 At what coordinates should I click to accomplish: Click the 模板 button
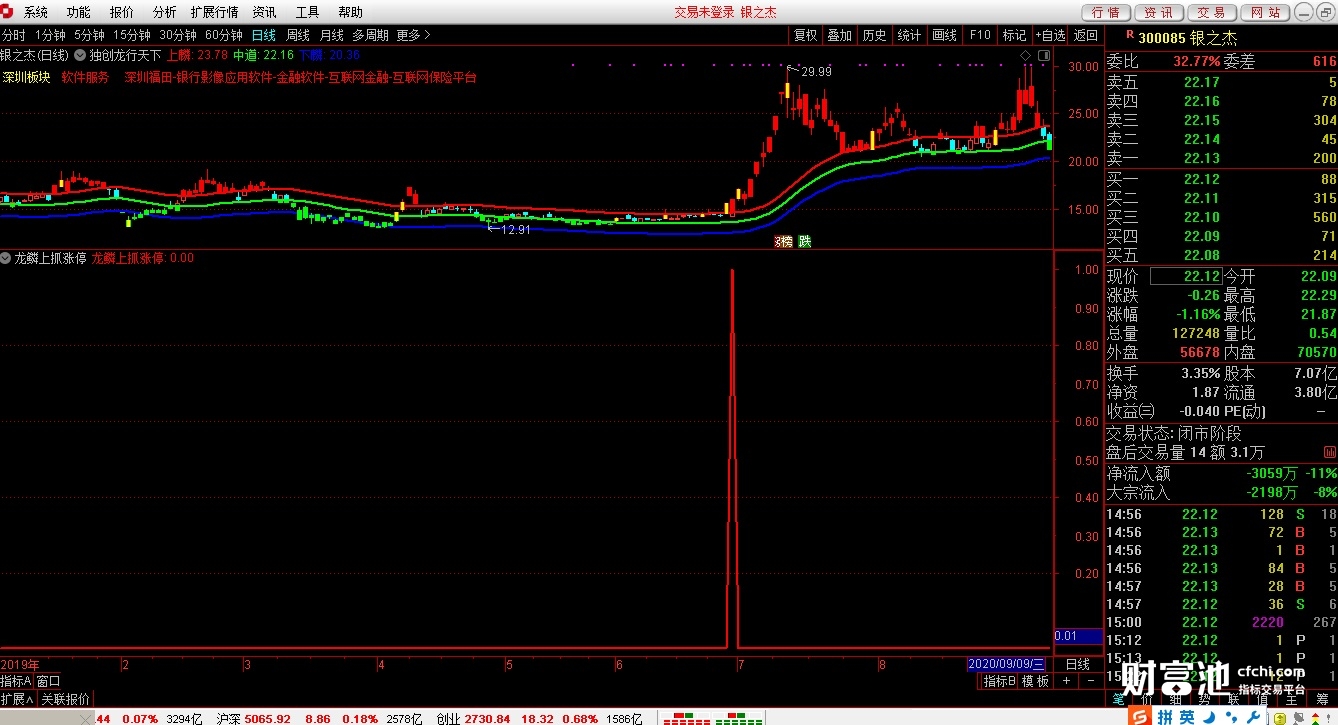click(x=1035, y=681)
